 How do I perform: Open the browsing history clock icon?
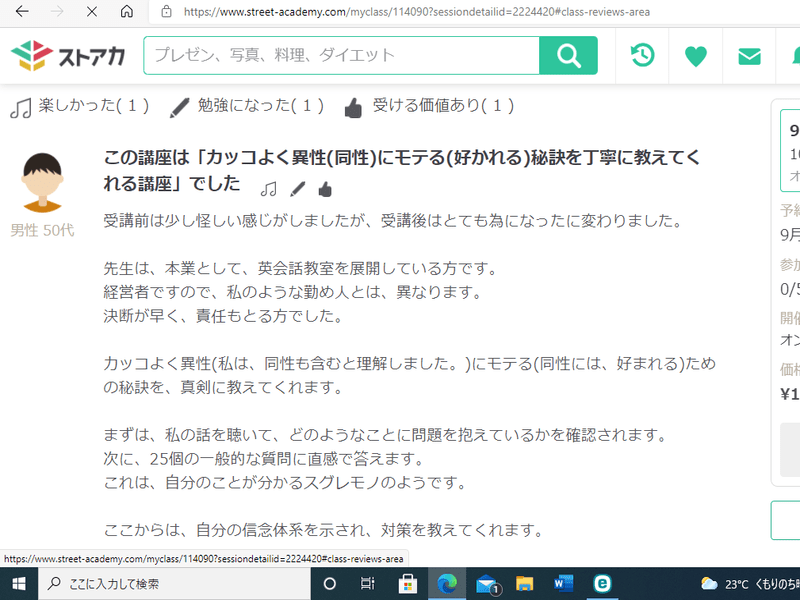(643, 56)
